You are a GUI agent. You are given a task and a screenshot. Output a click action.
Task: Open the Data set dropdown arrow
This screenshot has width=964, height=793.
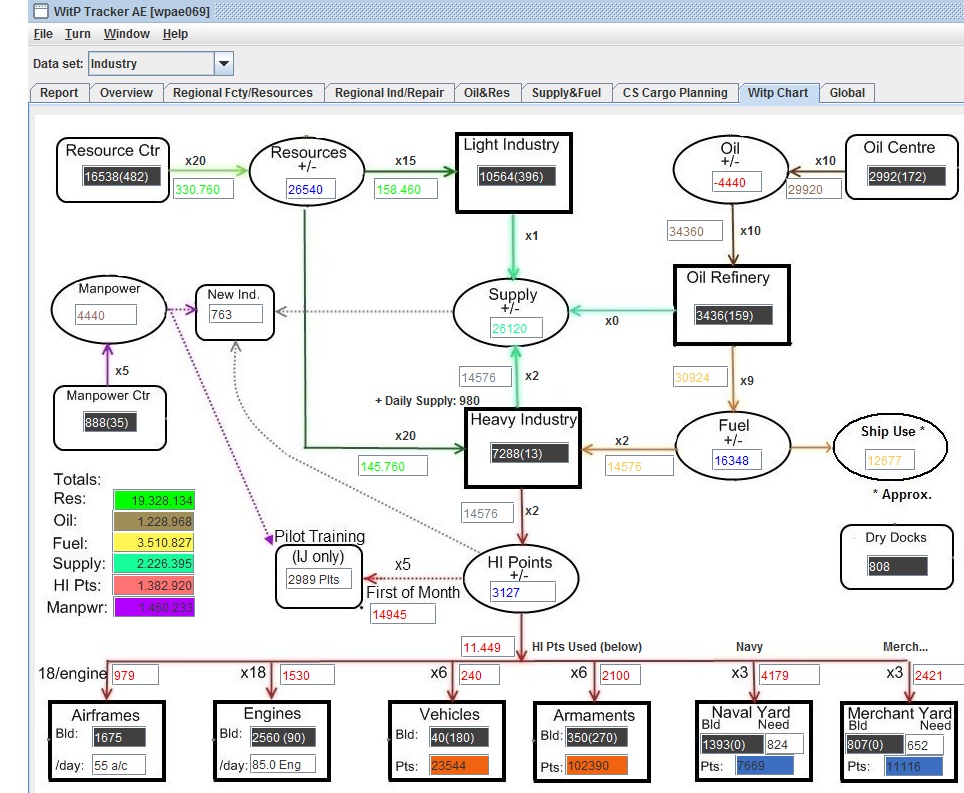pos(224,63)
